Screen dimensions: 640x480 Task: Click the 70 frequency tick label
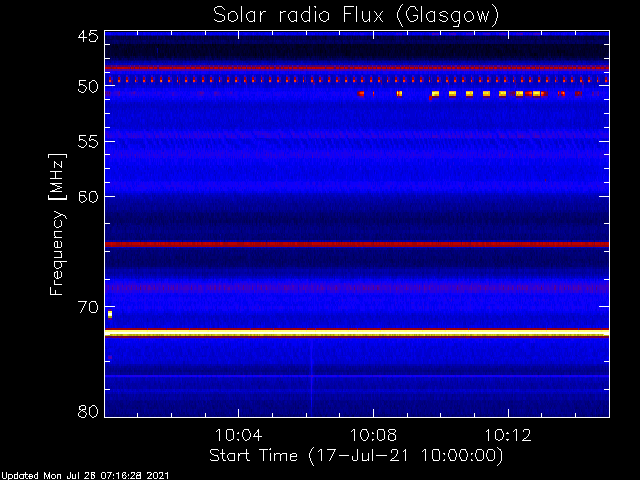coord(88,307)
